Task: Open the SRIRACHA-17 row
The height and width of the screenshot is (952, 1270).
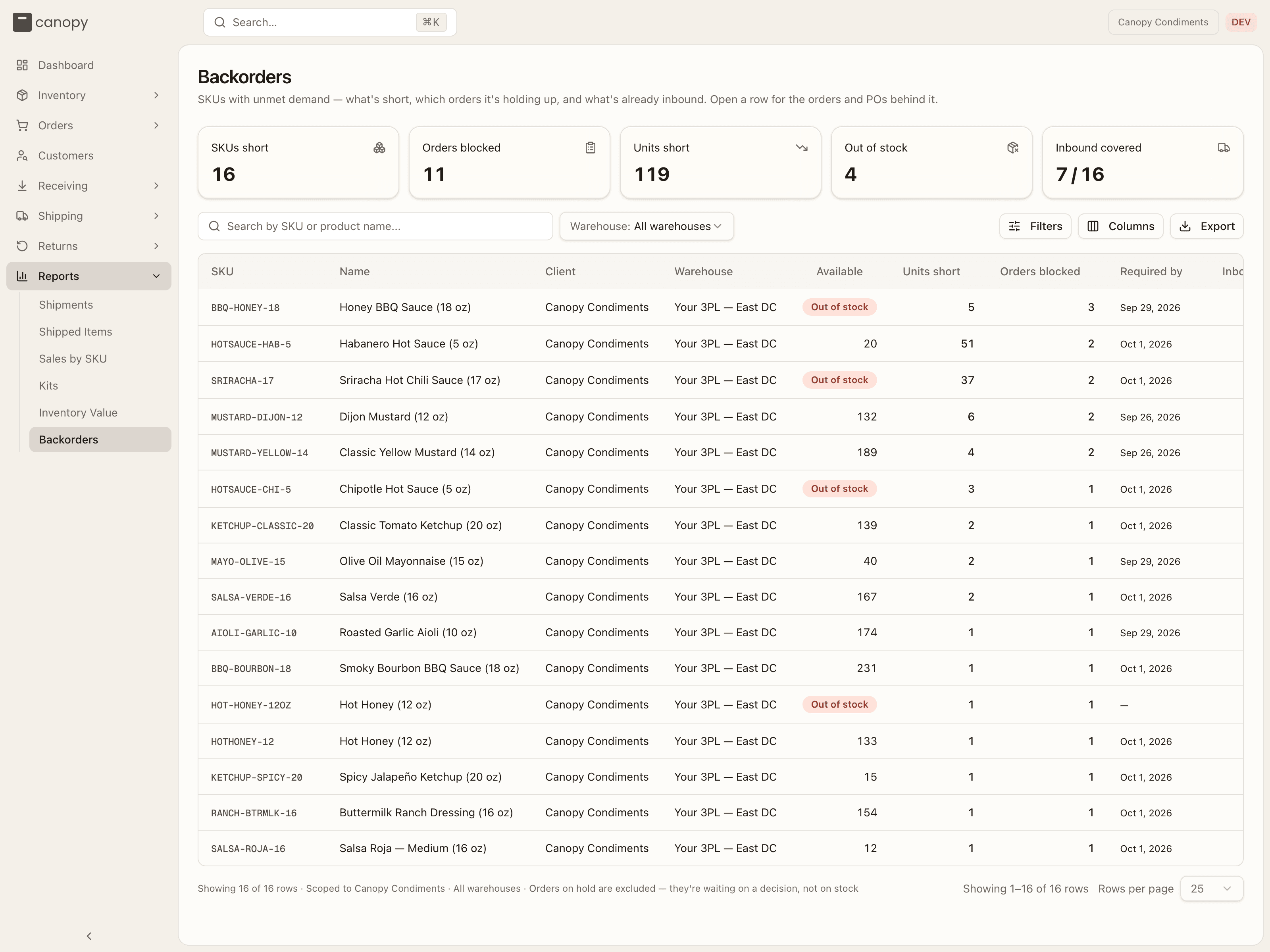Action: click(720, 380)
